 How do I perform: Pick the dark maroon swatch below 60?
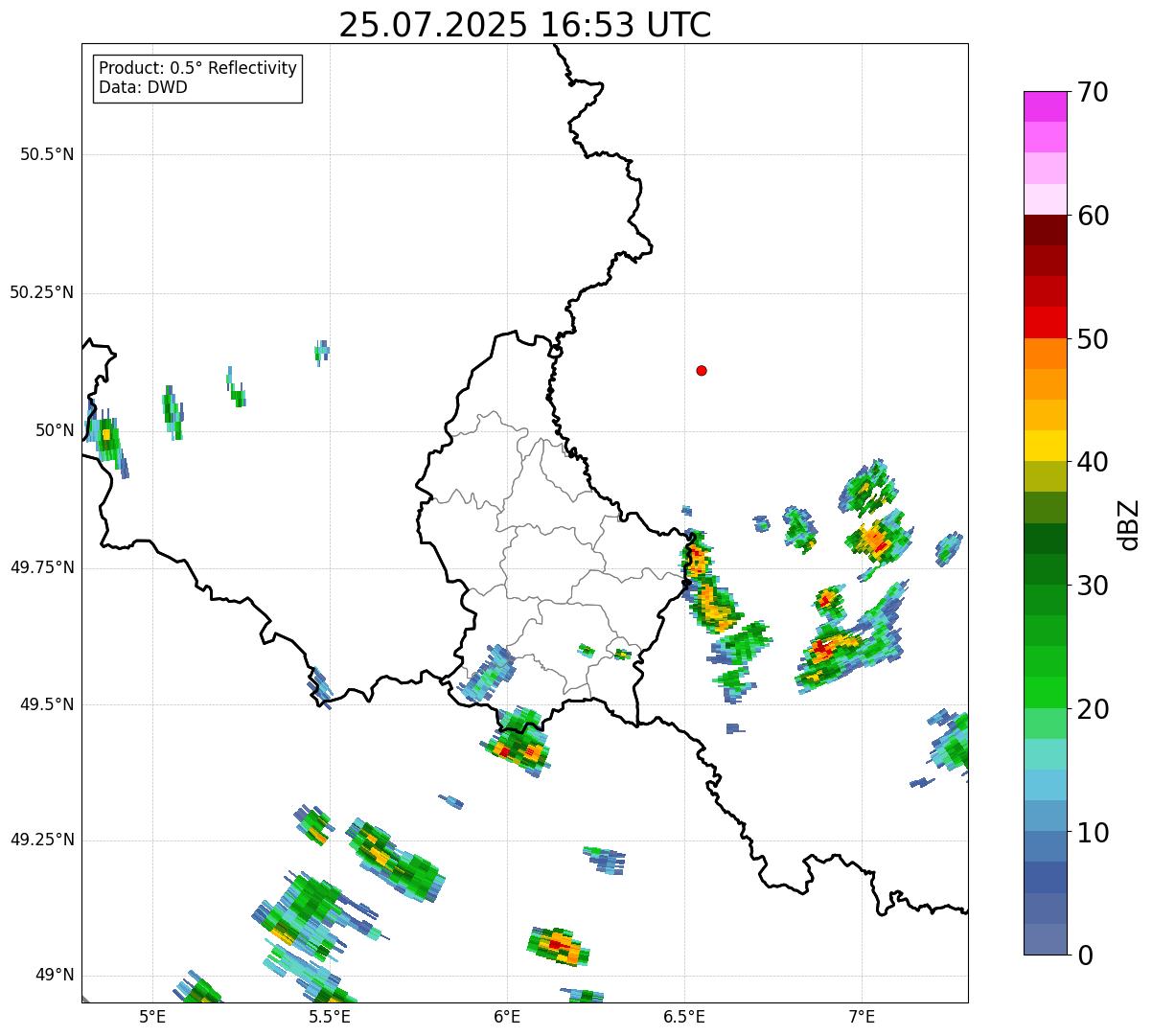(1046, 230)
